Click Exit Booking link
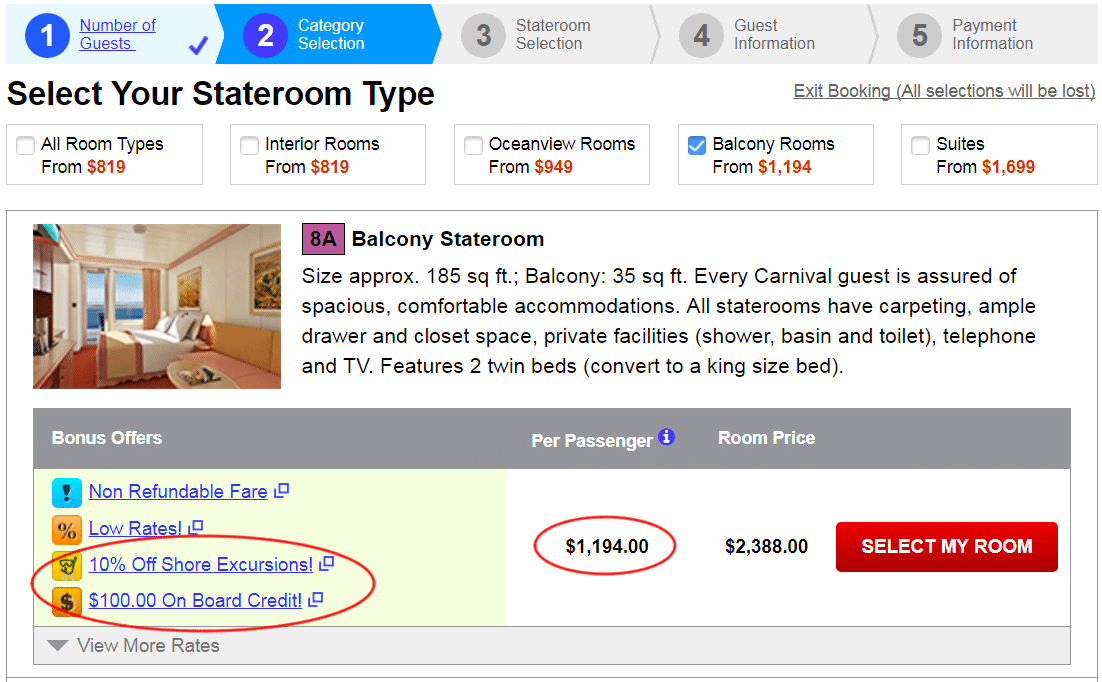The height and width of the screenshot is (682, 1102). point(944,91)
